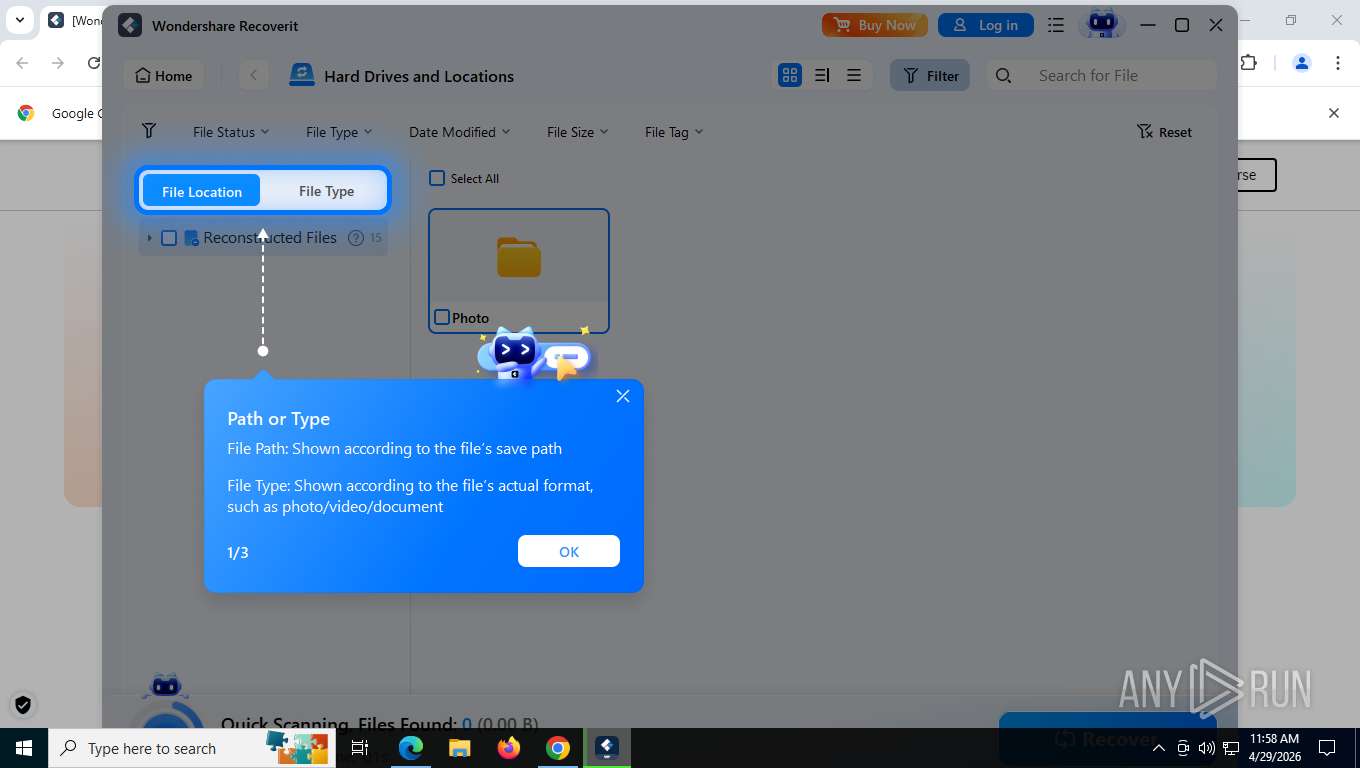Click OK in the Path or Type tip
This screenshot has width=1360, height=768.
pyautogui.click(x=569, y=551)
